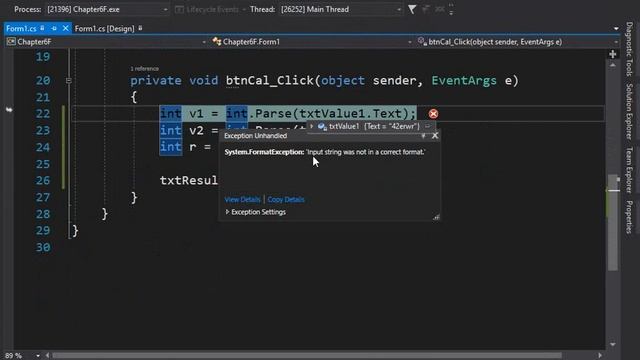Click the horizontal scrollbar left arrow
Image resolution: width=640 pixels, height=360 pixels.
(47, 356)
